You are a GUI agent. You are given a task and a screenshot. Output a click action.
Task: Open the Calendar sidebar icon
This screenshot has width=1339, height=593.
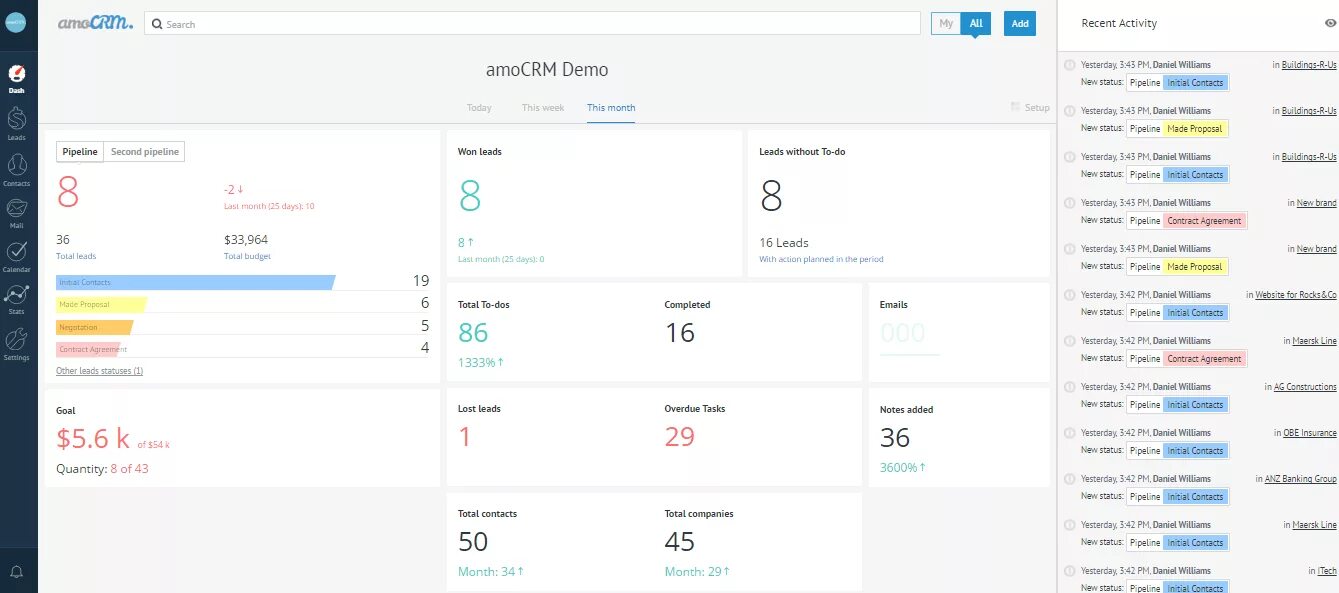[17, 255]
